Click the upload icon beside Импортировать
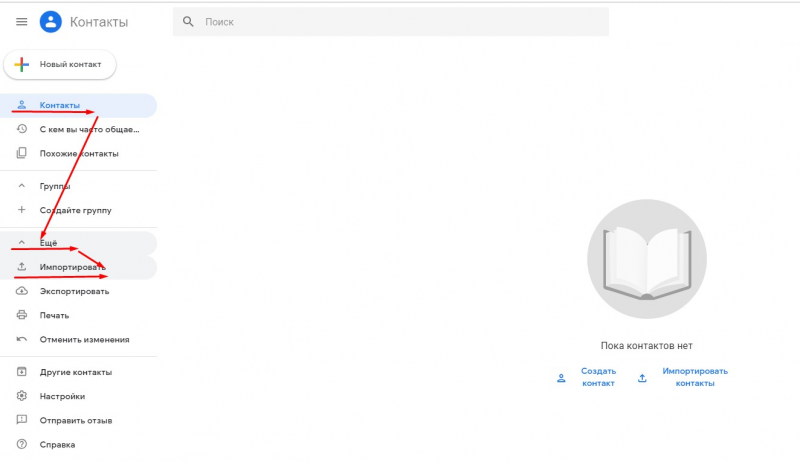Viewport: 800px width, 462px height. coord(21,267)
